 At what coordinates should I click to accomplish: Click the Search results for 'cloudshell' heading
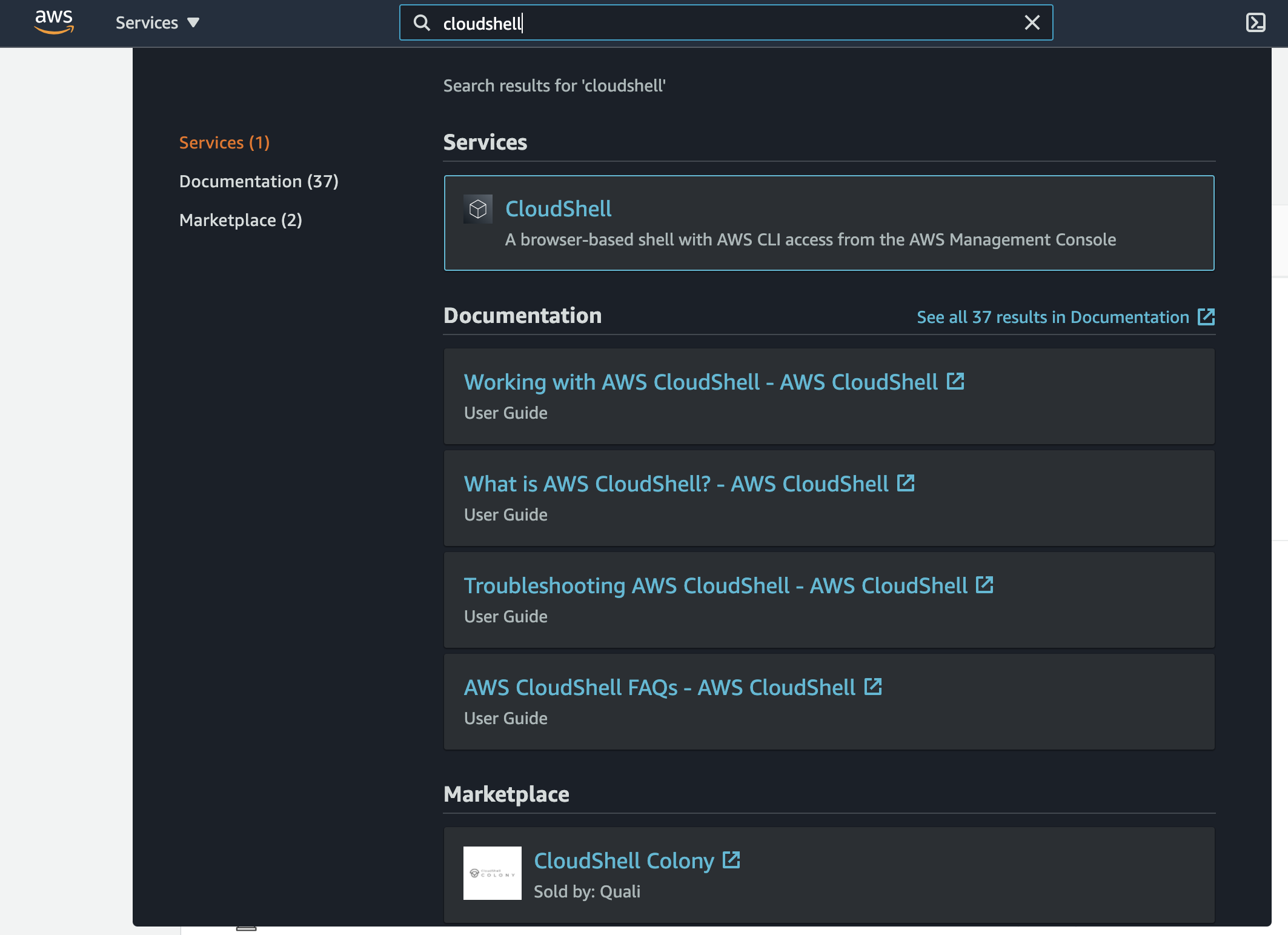tap(554, 85)
